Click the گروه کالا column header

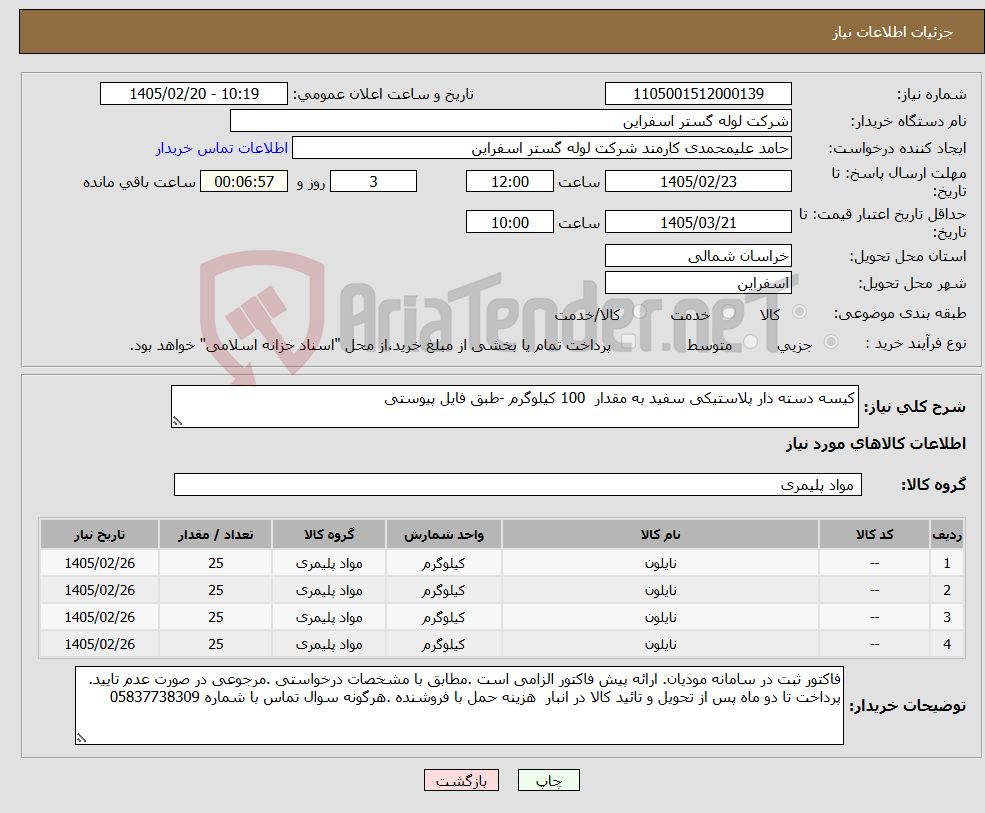329,535
